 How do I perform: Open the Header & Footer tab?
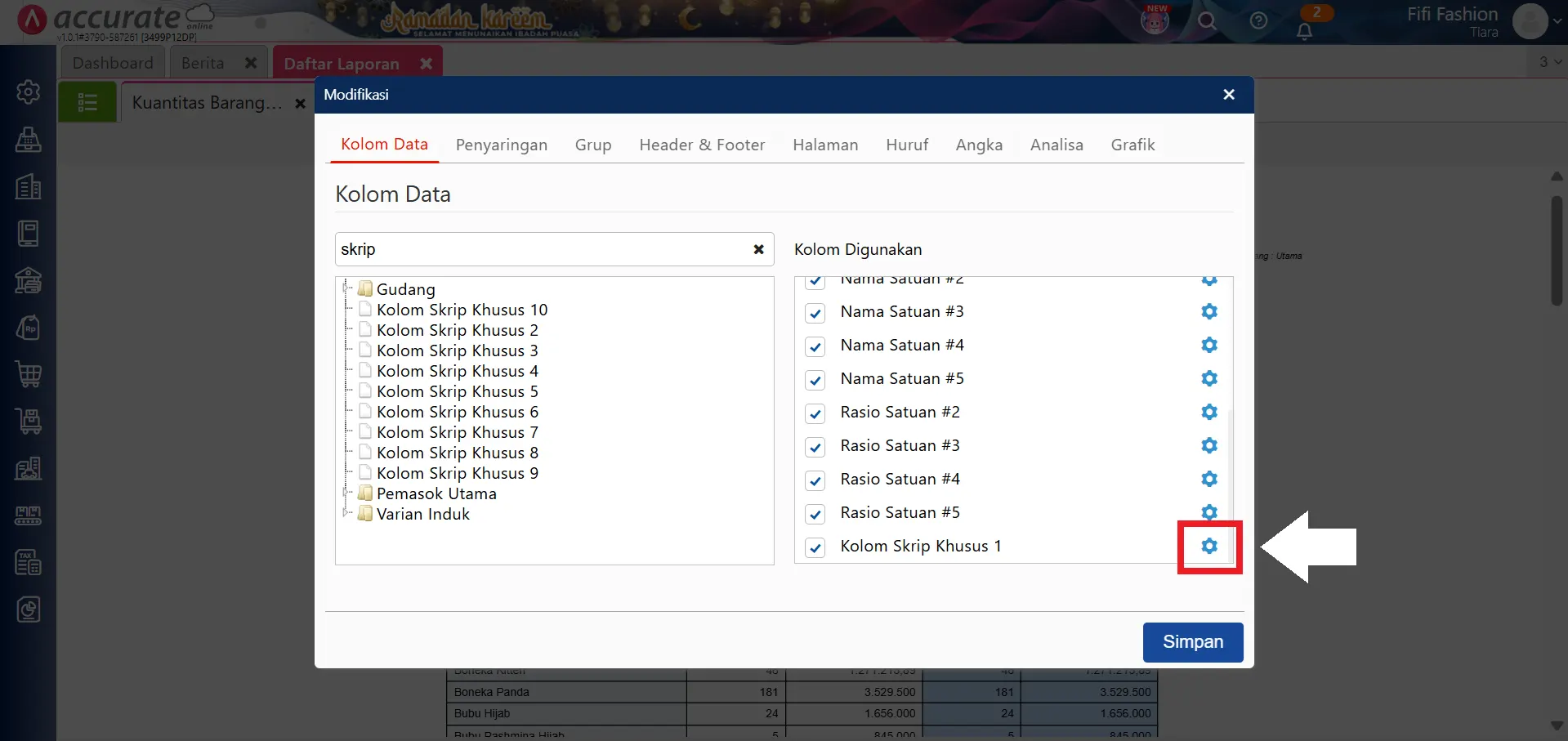point(701,145)
